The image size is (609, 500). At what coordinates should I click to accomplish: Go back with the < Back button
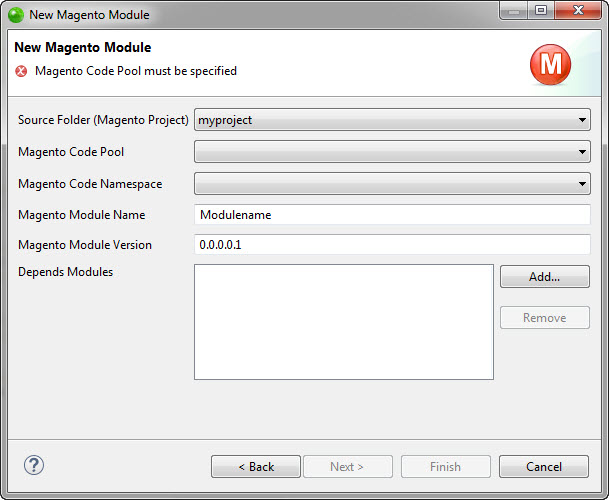click(256, 467)
